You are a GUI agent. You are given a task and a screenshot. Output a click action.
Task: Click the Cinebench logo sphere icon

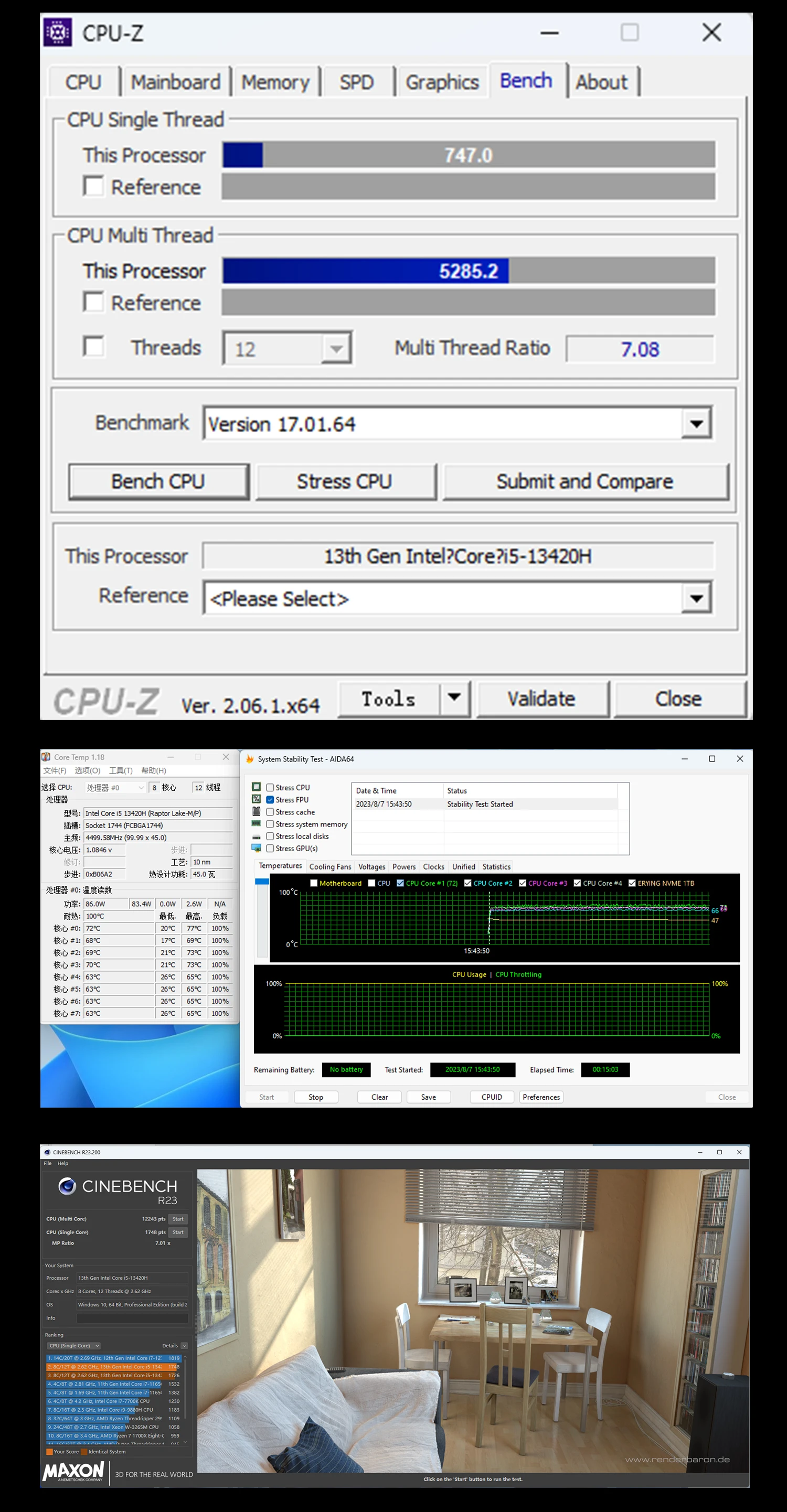pyautogui.click(x=67, y=1186)
